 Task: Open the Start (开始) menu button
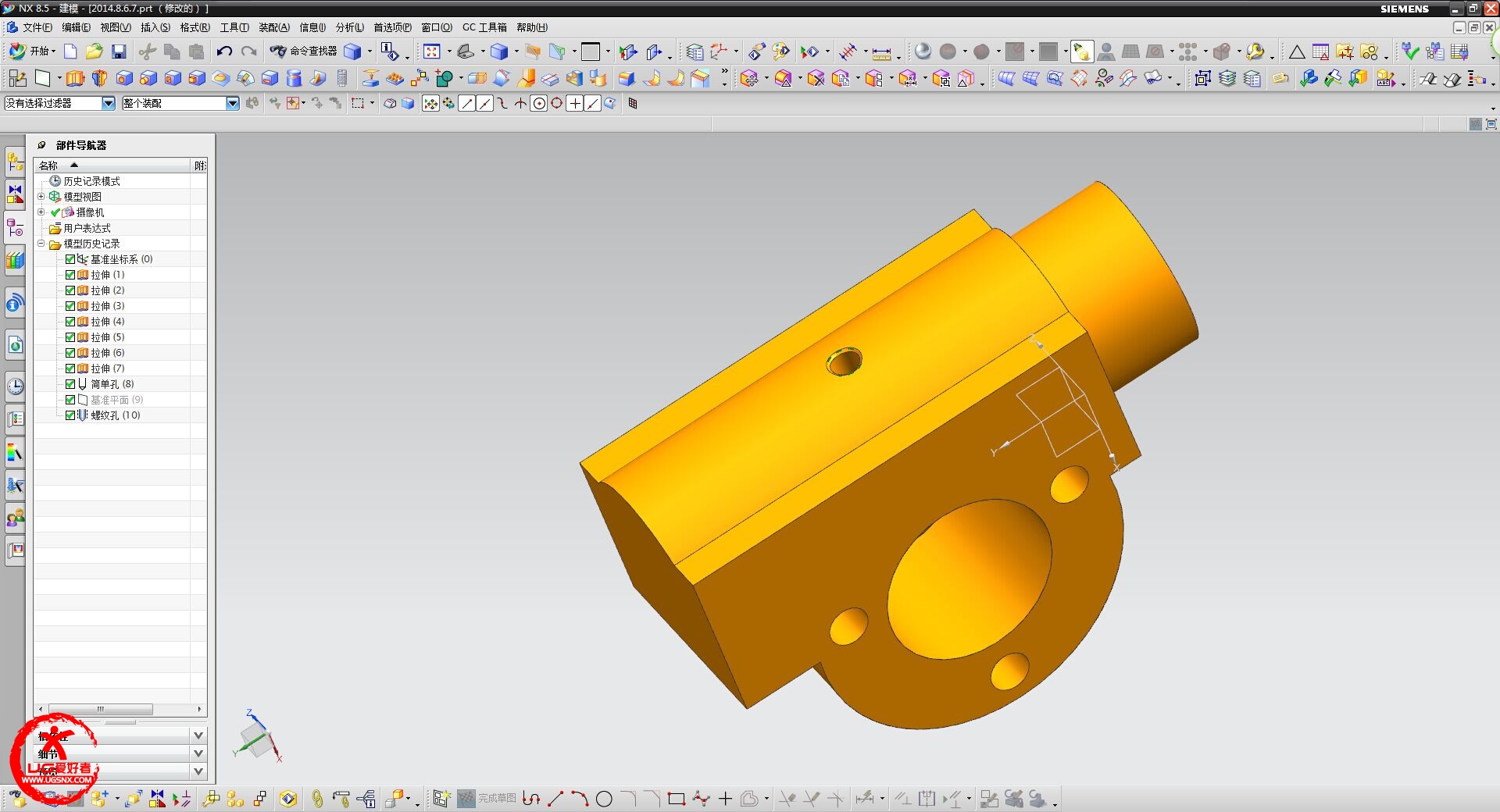click(x=30, y=52)
